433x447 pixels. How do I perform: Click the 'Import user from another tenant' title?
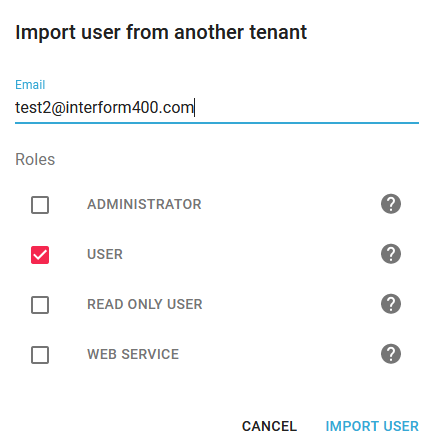(x=161, y=33)
